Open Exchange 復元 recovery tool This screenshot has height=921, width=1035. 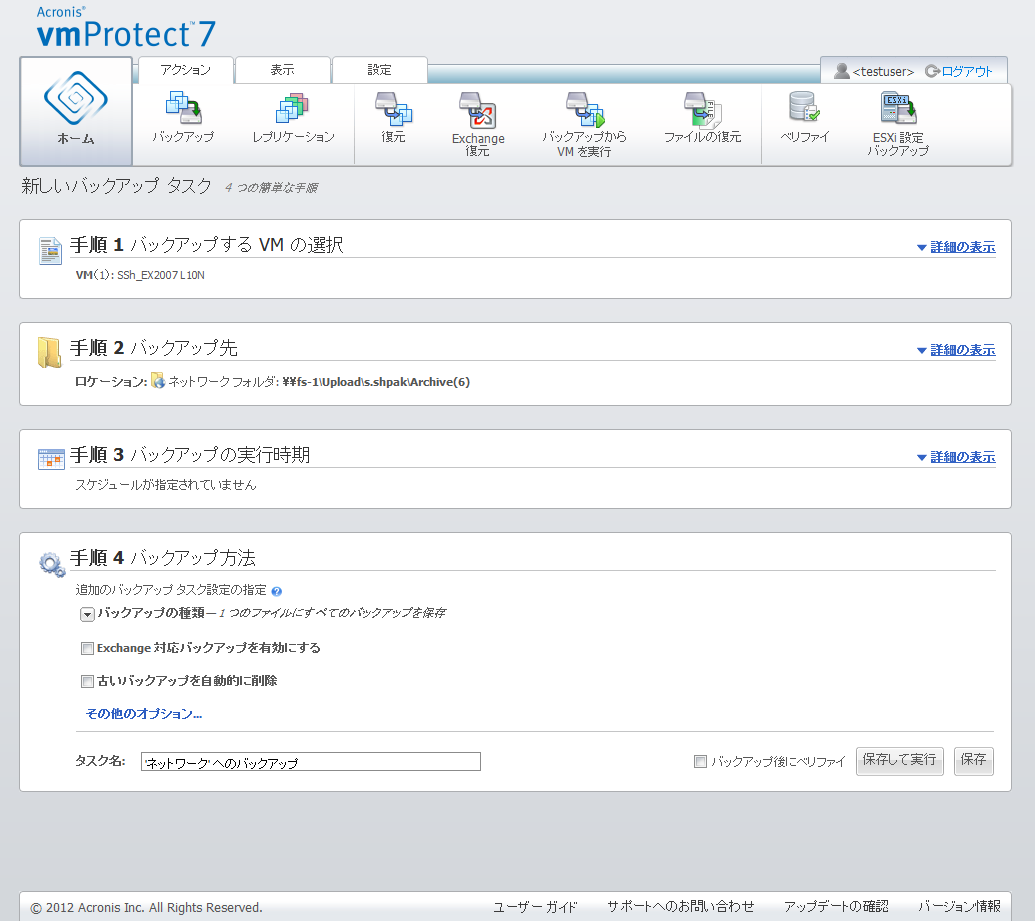click(x=478, y=109)
